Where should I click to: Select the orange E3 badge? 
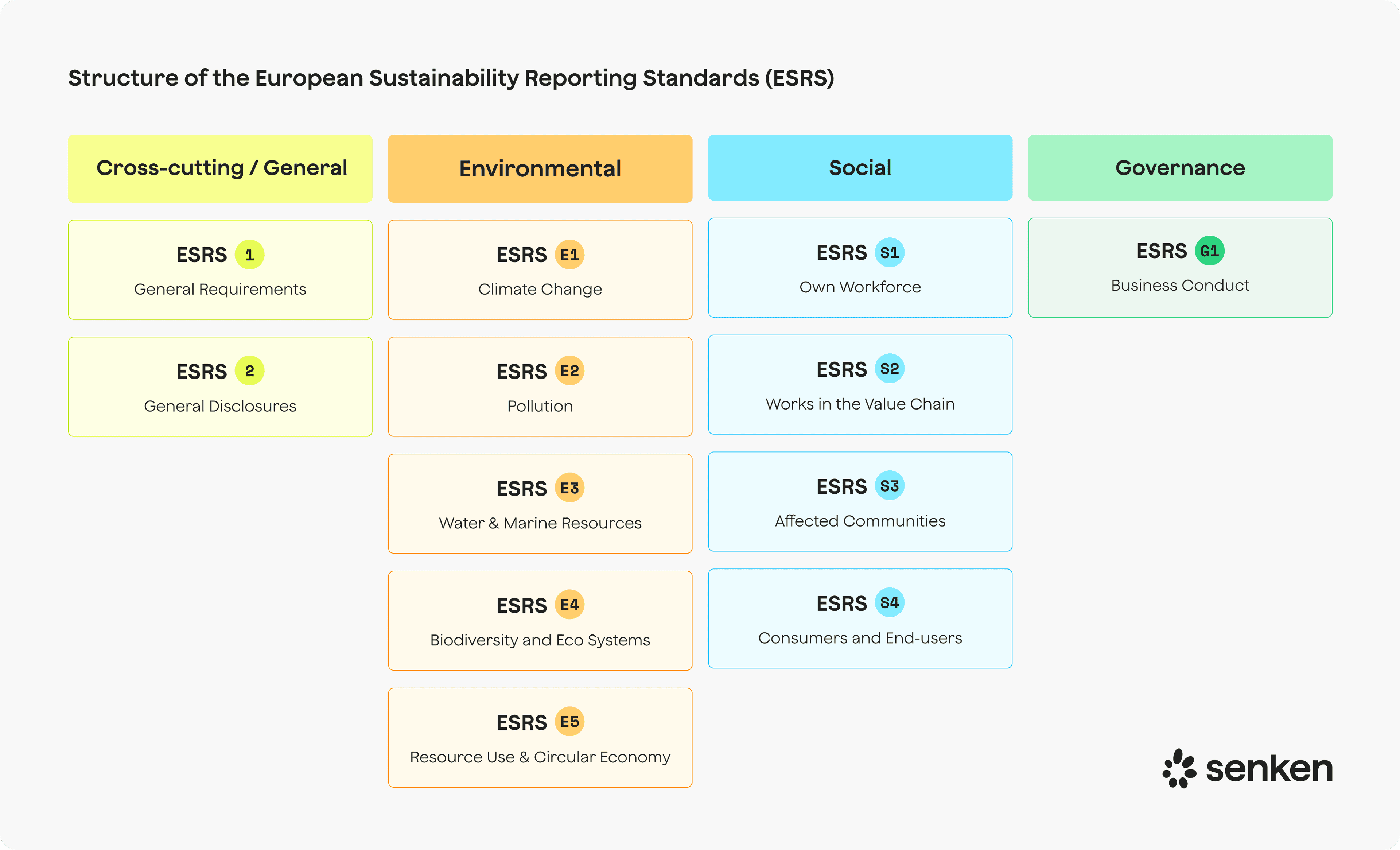tap(569, 488)
